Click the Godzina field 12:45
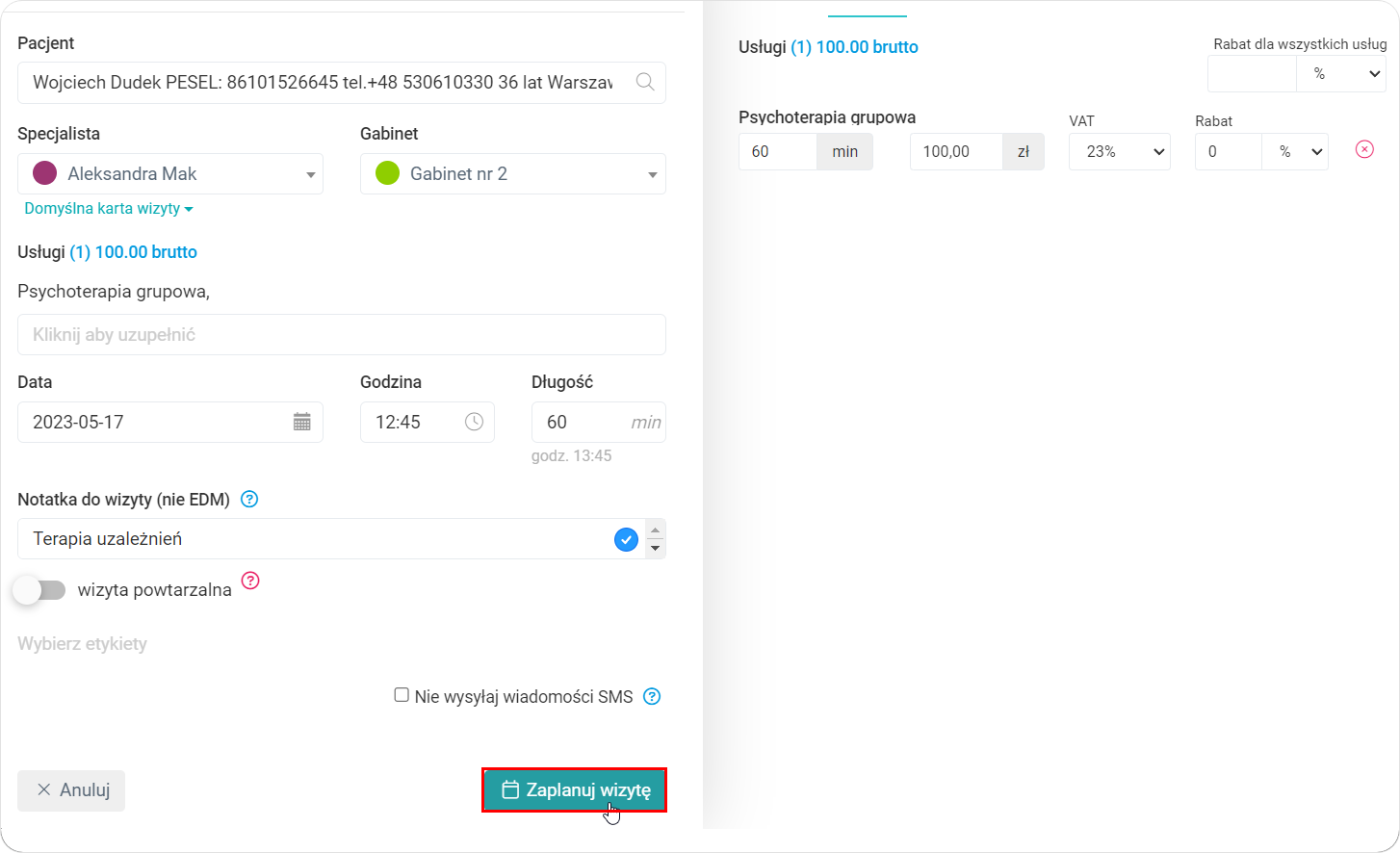Screen dimensions: 1400x853 point(428,422)
